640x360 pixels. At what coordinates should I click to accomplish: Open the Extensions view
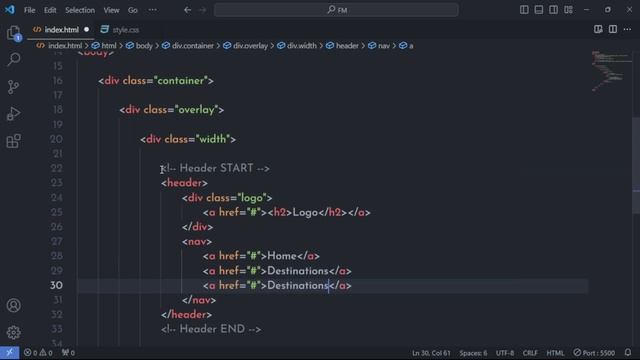(x=13, y=141)
